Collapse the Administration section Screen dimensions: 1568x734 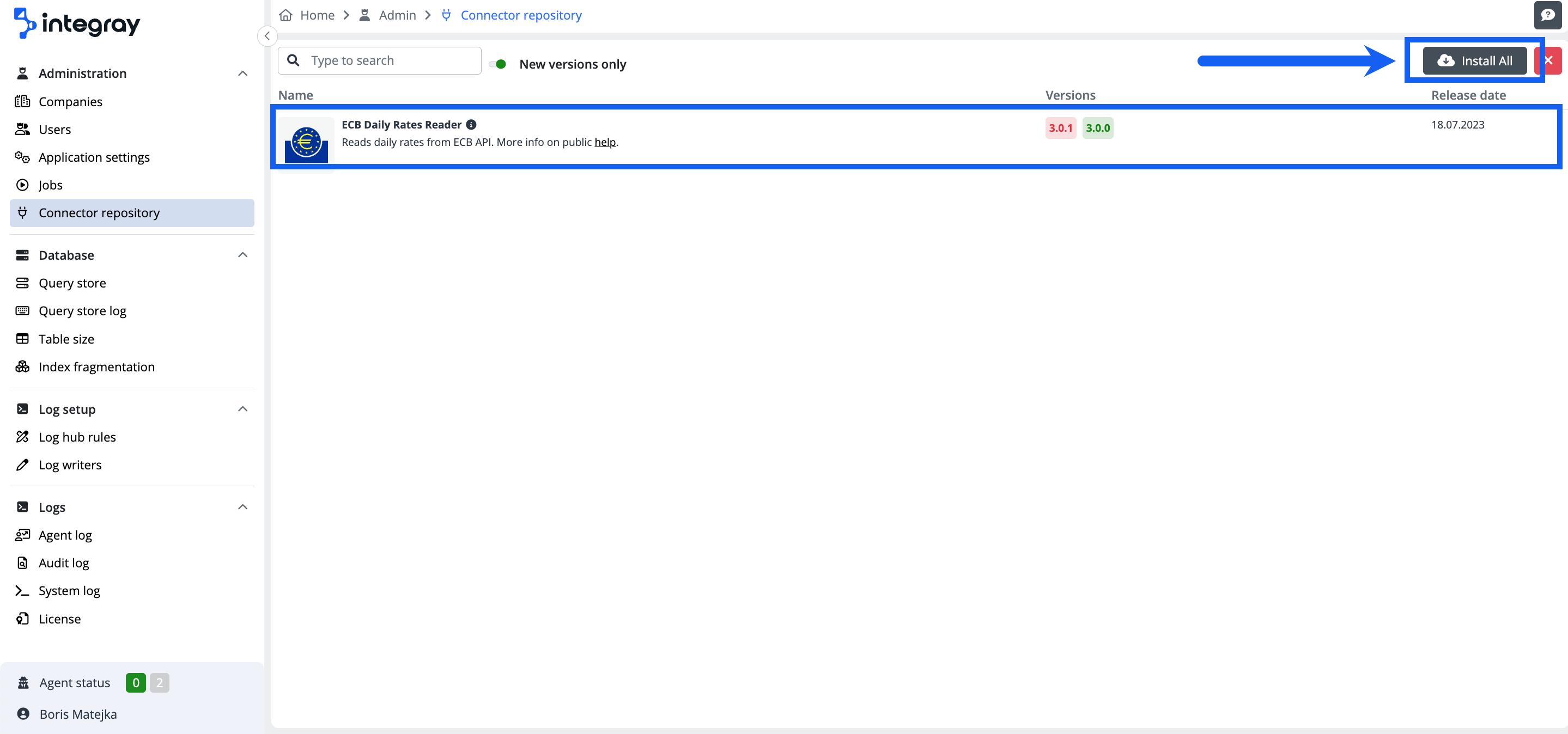point(242,74)
